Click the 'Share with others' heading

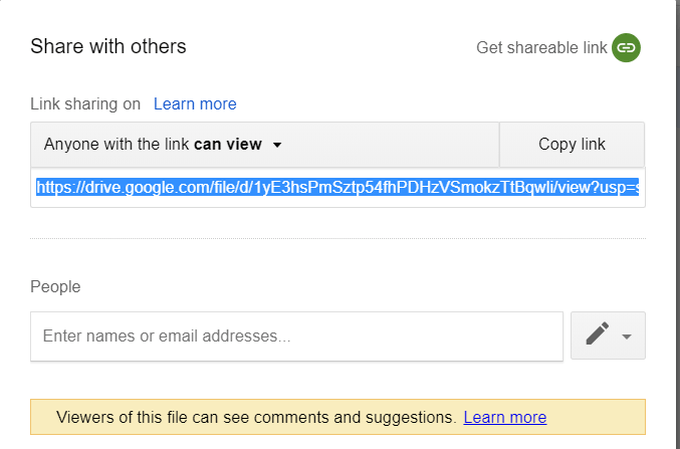tap(108, 46)
